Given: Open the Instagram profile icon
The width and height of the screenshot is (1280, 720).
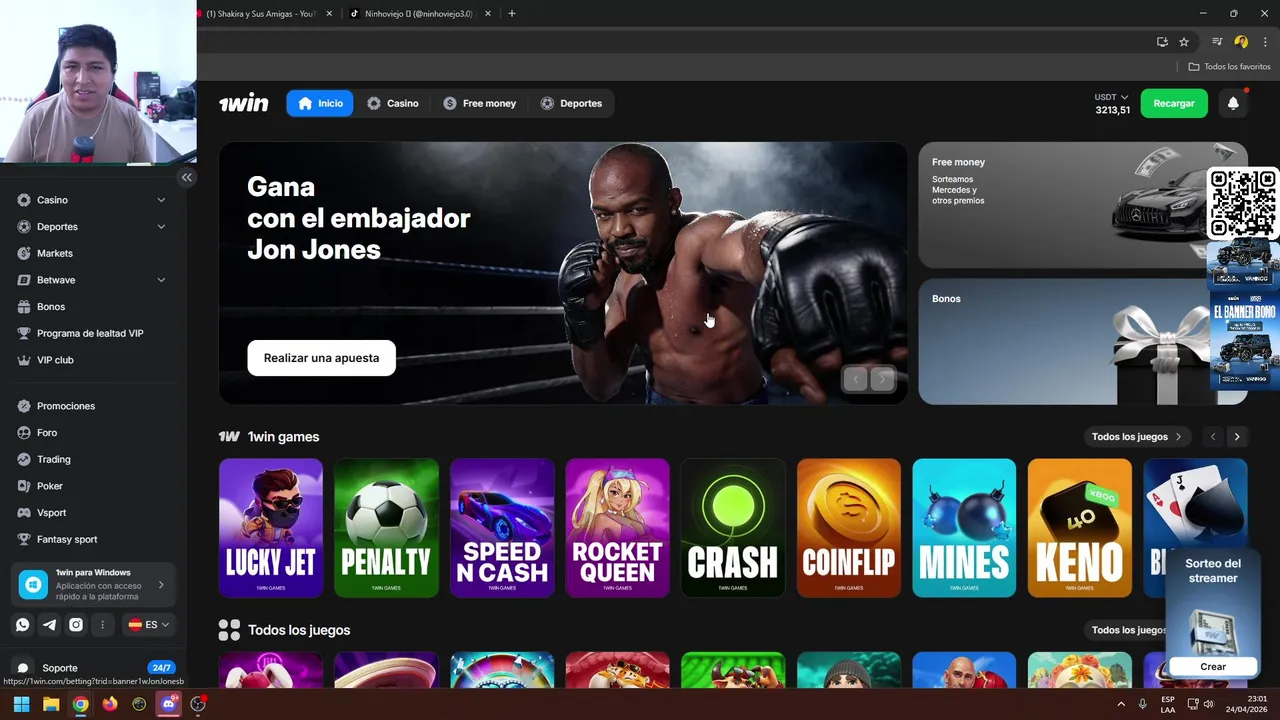Looking at the screenshot, I should tap(76, 624).
